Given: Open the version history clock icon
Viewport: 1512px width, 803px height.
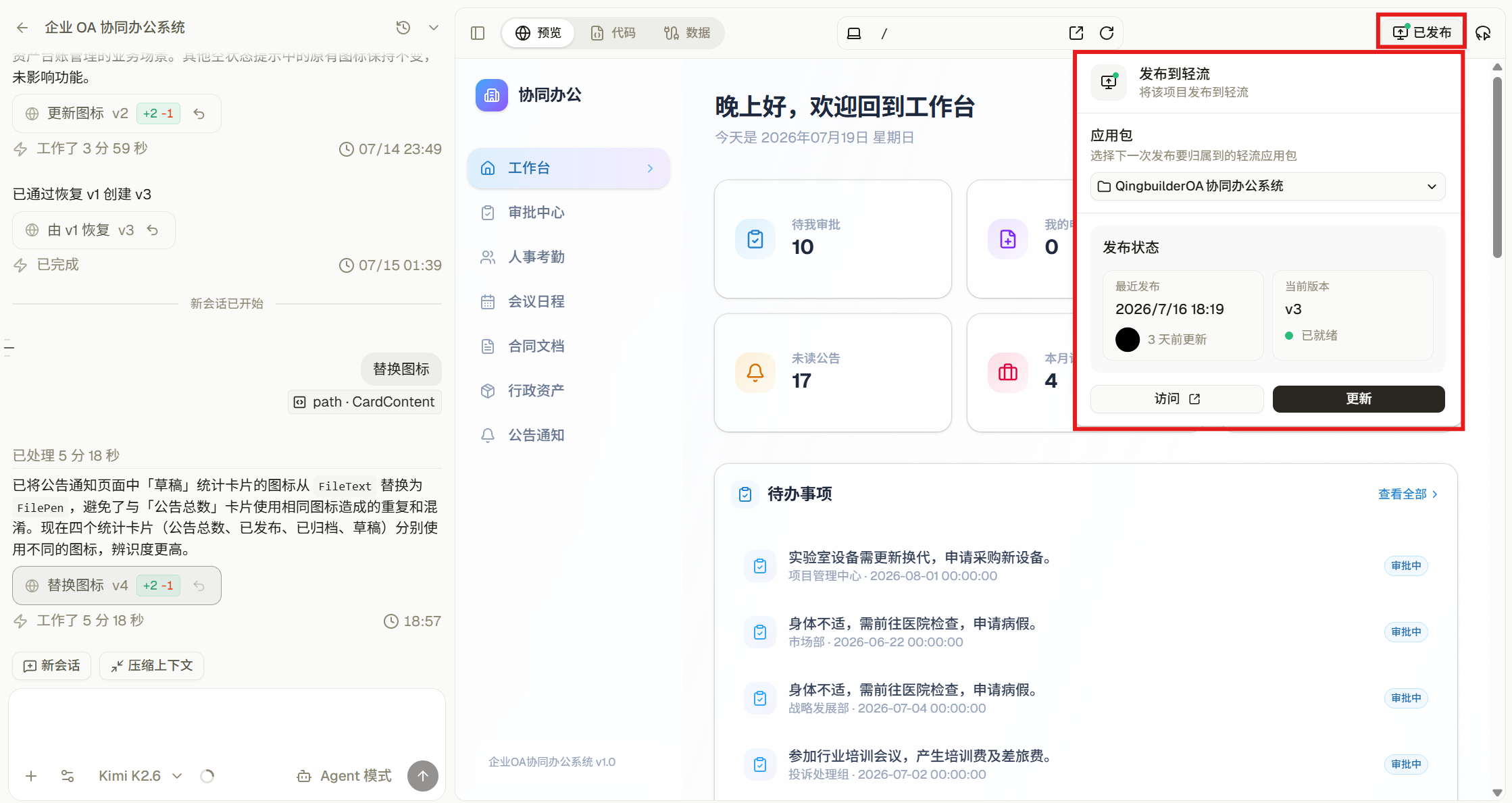Looking at the screenshot, I should [403, 28].
